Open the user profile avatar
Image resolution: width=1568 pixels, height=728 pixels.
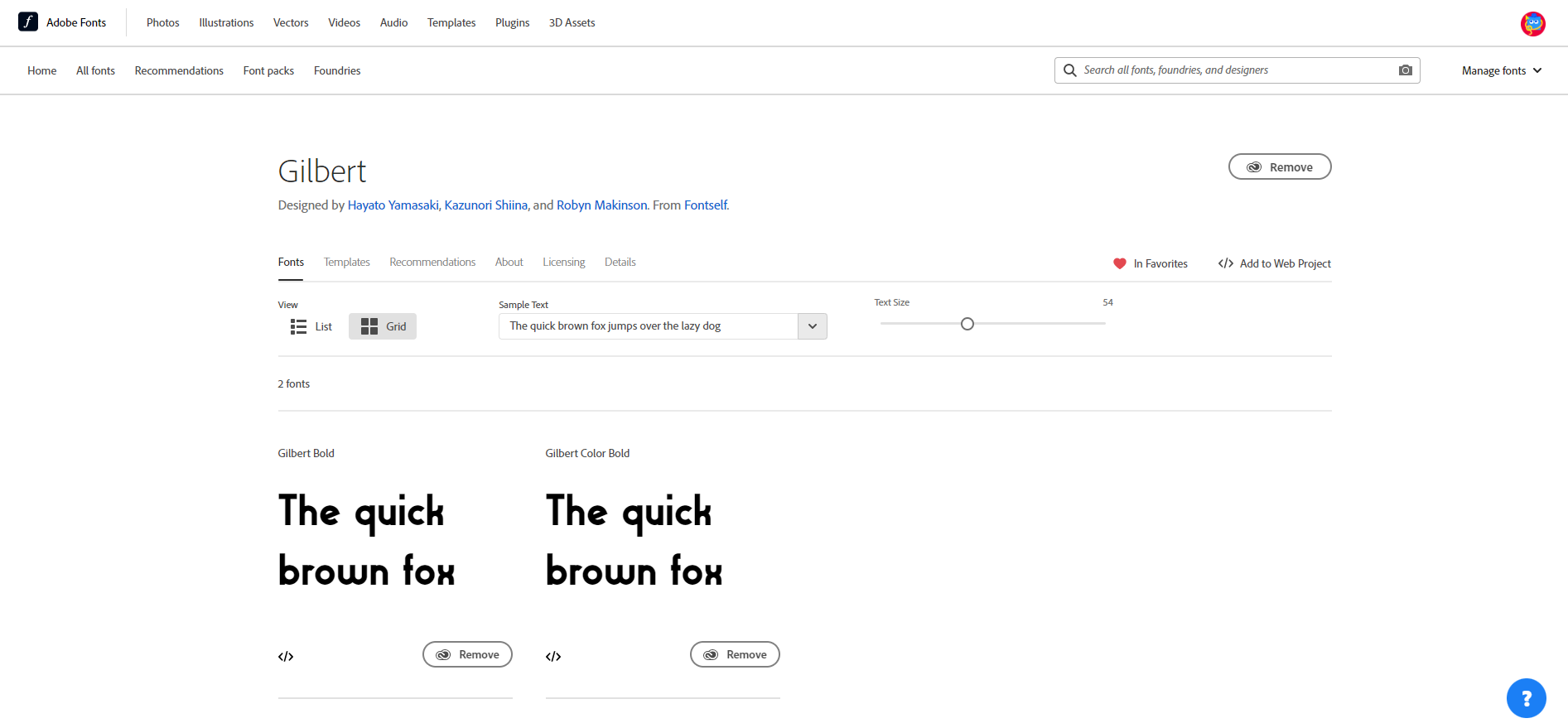1532,23
